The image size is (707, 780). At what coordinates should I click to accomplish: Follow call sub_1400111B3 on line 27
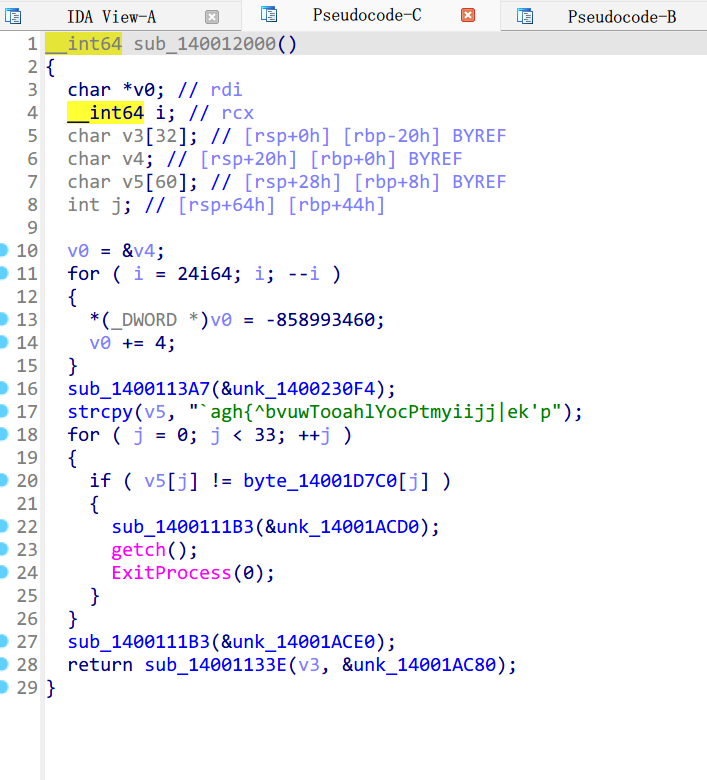(x=139, y=642)
